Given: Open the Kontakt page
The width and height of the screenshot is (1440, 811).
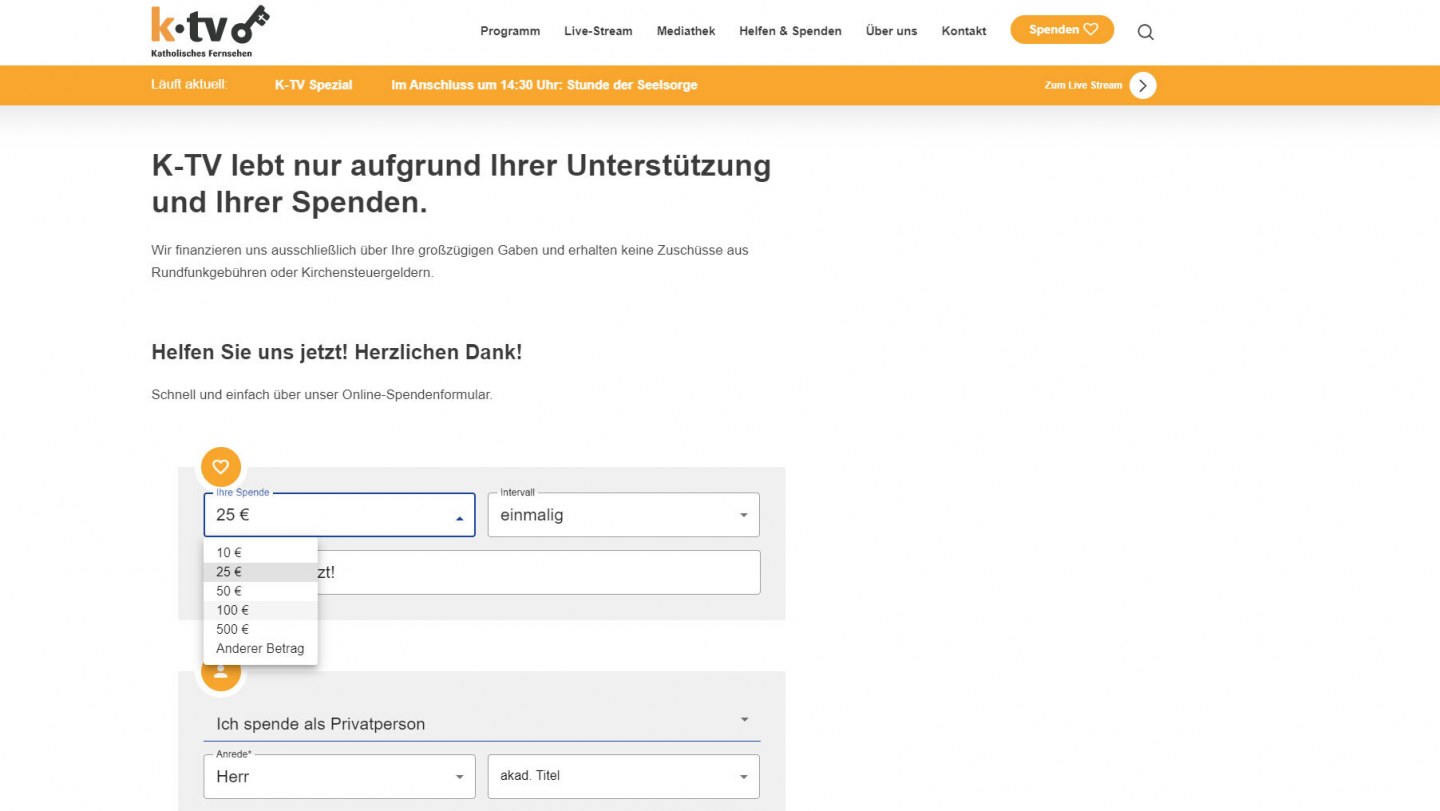Looking at the screenshot, I should coord(964,31).
